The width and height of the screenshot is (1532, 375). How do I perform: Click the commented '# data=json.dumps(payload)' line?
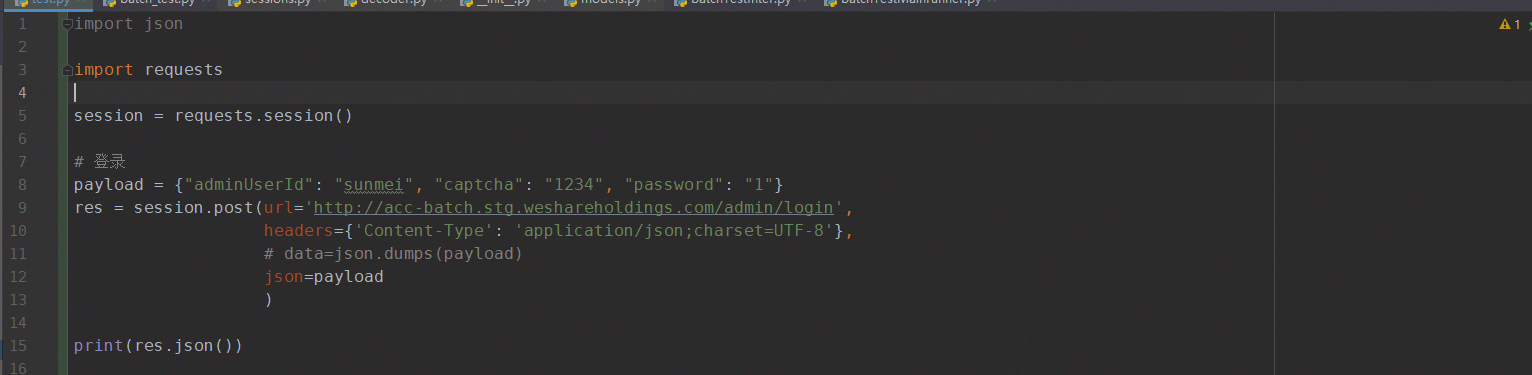pos(393,254)
